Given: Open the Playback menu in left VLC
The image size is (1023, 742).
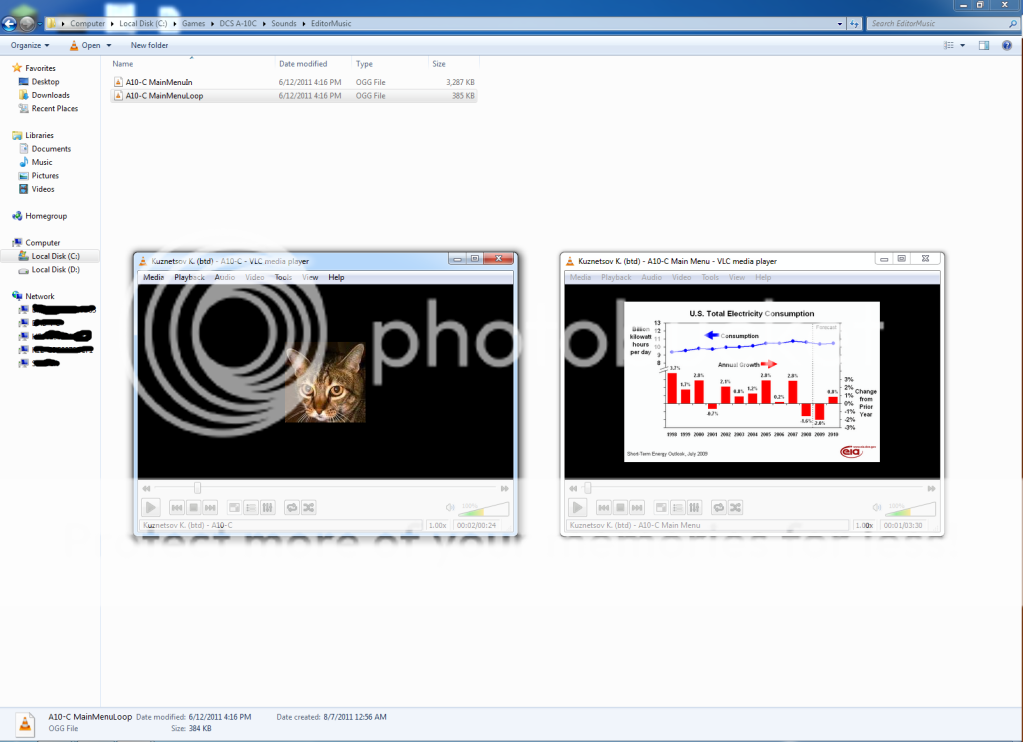Looking at the screenshot, I should tap(189, 277).
